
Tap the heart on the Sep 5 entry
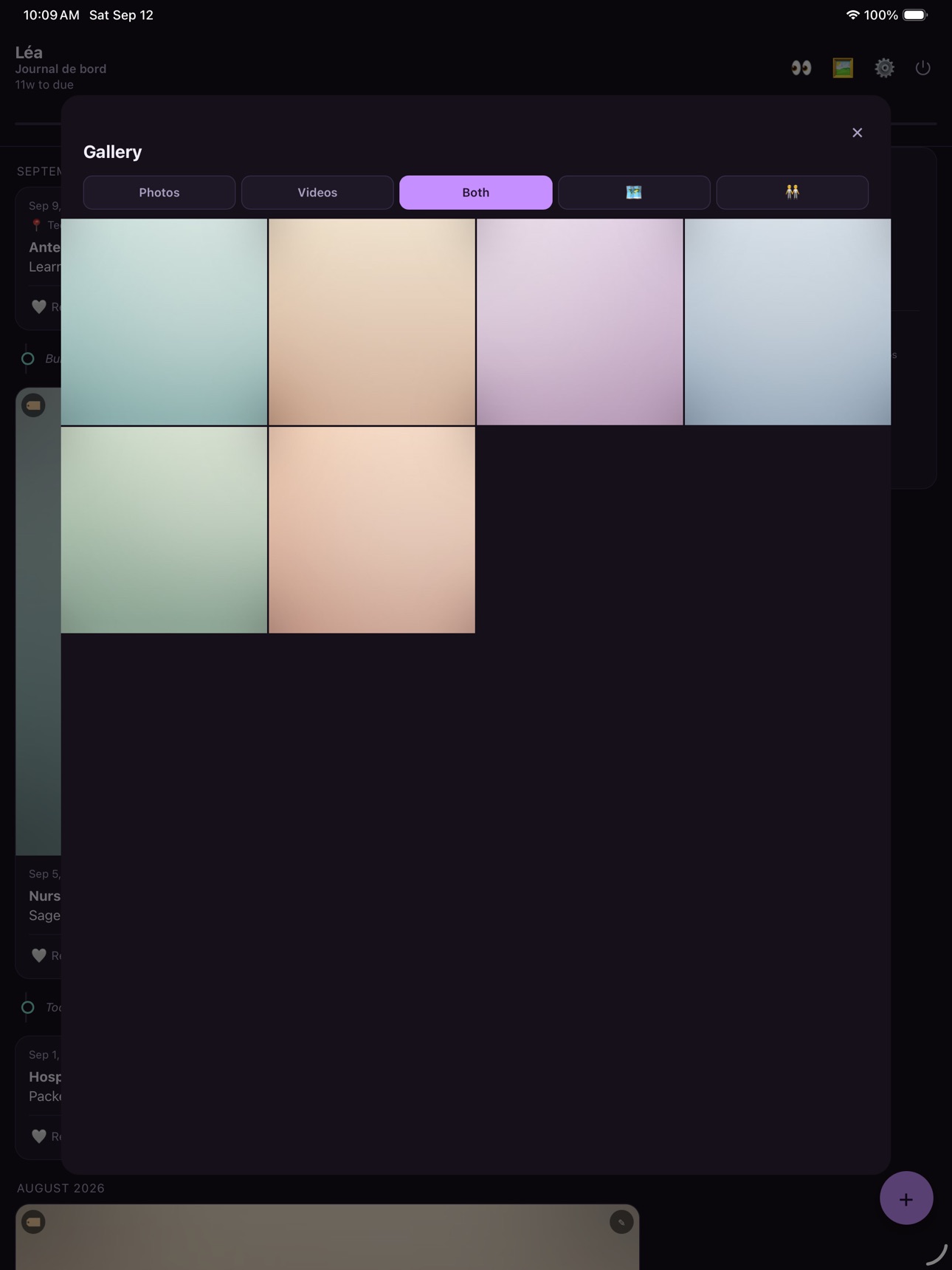[x=39, y=955]
